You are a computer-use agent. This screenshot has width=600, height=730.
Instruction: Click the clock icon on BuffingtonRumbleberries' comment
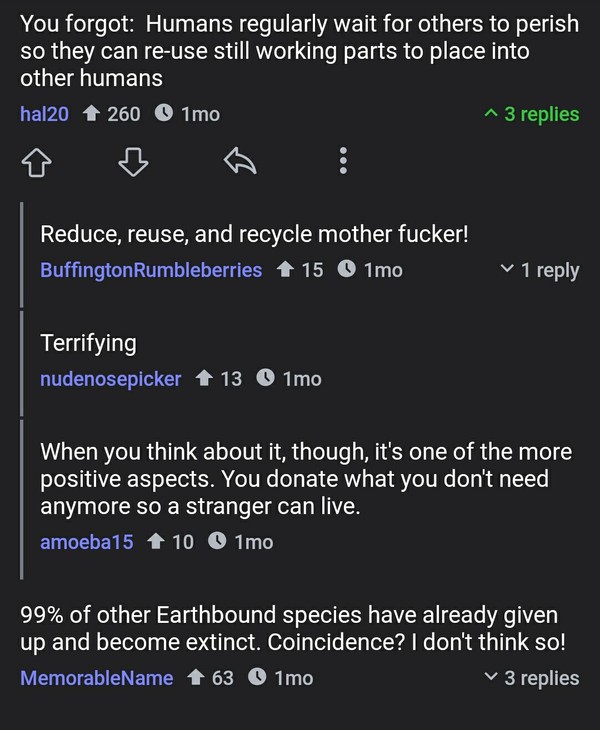coord(346,270)
